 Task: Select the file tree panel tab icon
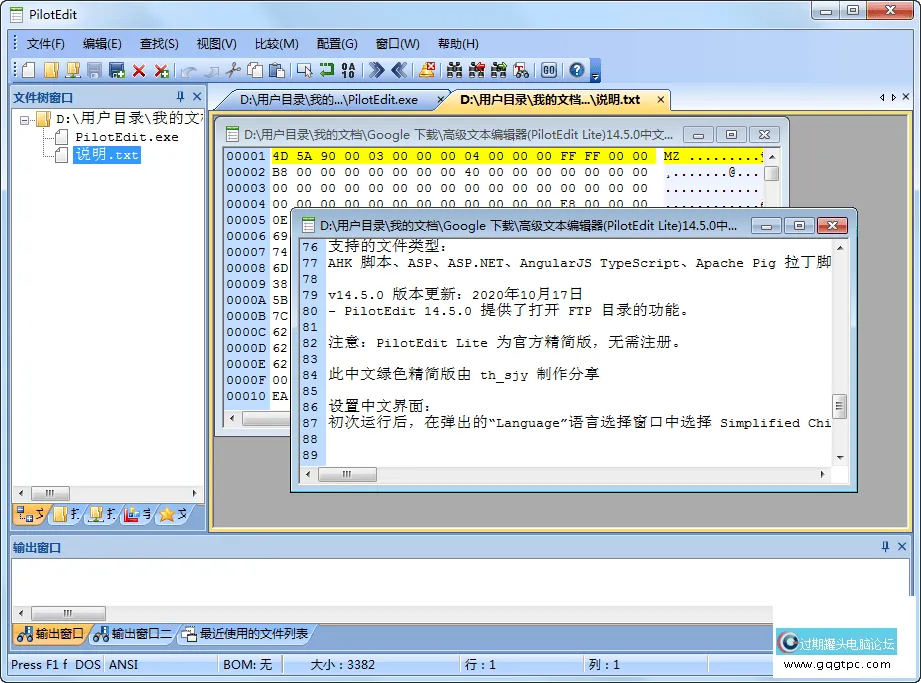pyautogui.click(x=30, y=515)
